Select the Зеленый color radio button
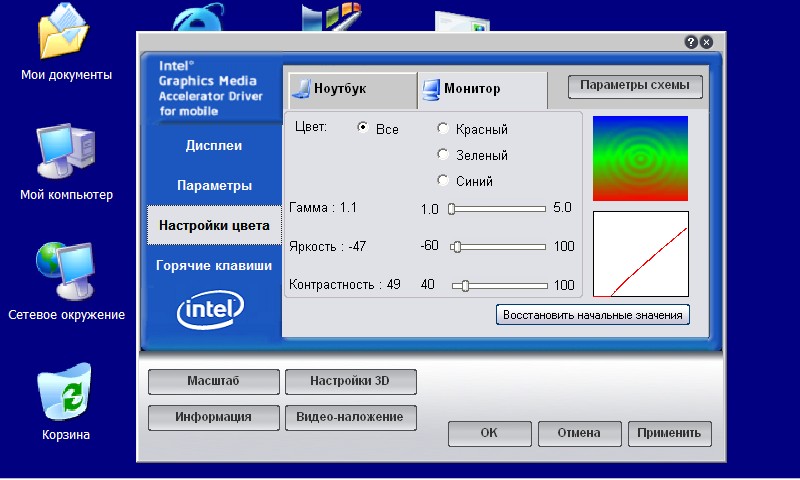The height and width of the screenshot is (480, 800). click(x=443, y=155)
